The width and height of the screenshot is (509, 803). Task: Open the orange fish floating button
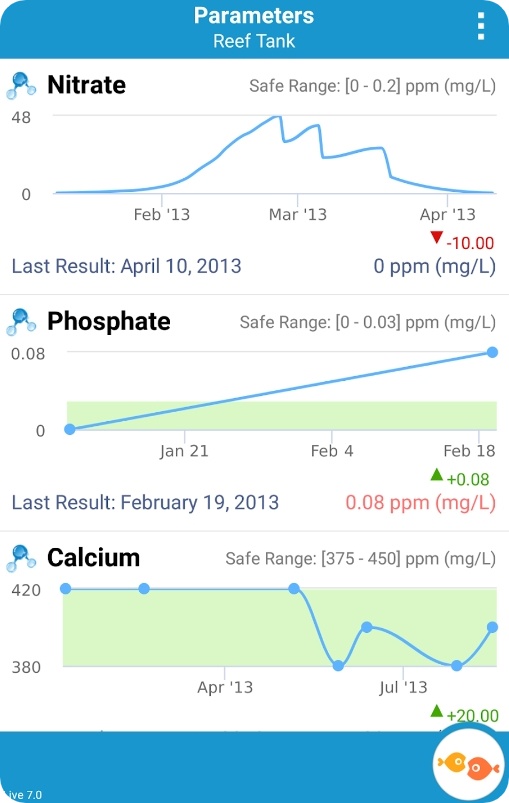468,767
